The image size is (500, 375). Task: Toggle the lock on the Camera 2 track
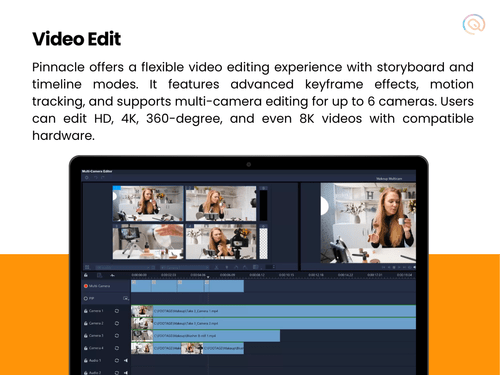point(86,323)
